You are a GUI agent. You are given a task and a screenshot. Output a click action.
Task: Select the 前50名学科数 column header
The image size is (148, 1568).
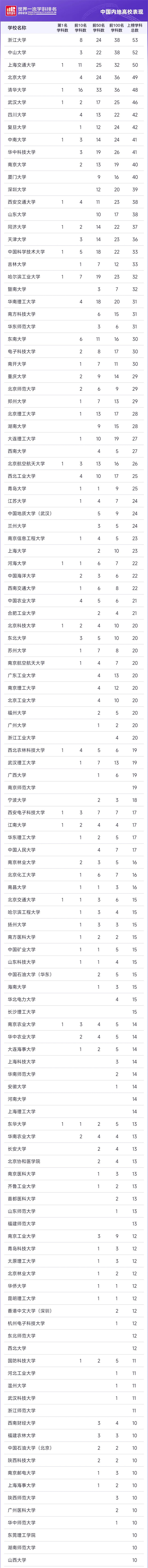coord(99,28)
